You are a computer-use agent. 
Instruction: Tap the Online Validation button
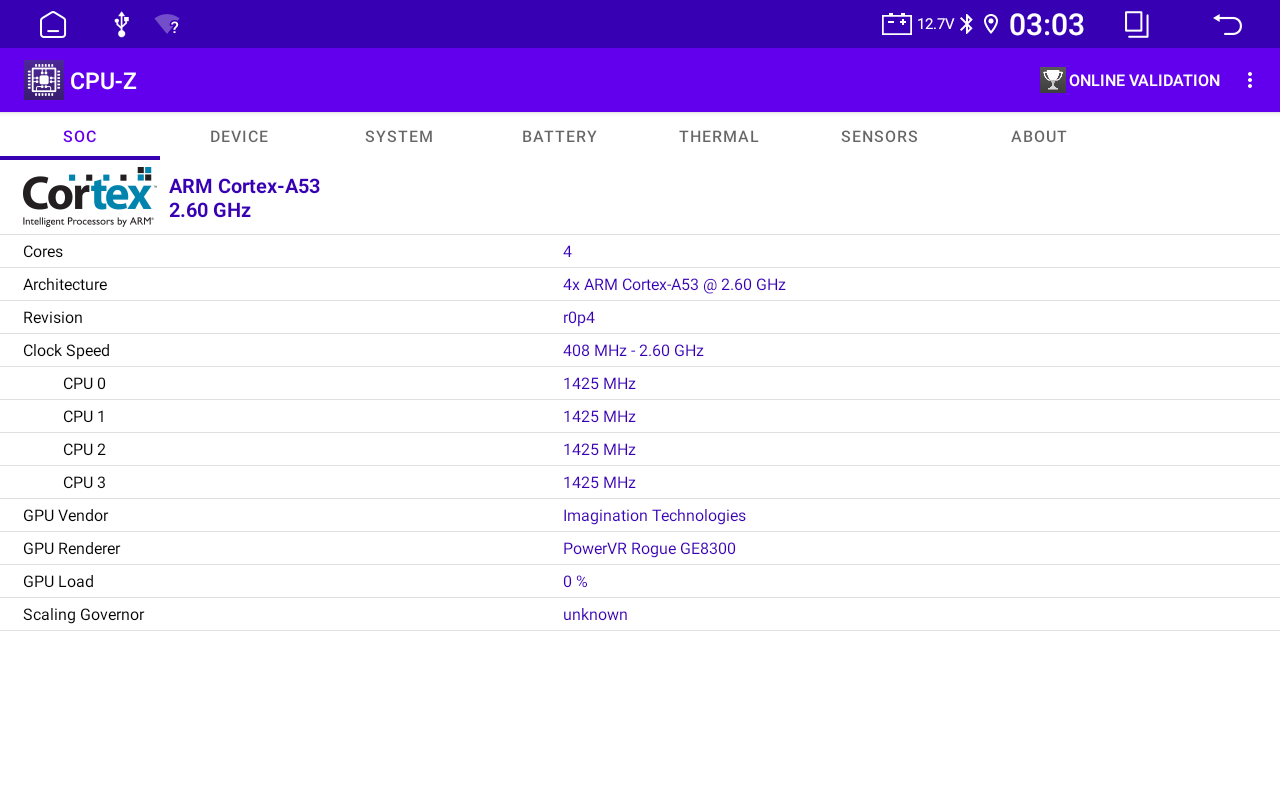[1130, 80]
